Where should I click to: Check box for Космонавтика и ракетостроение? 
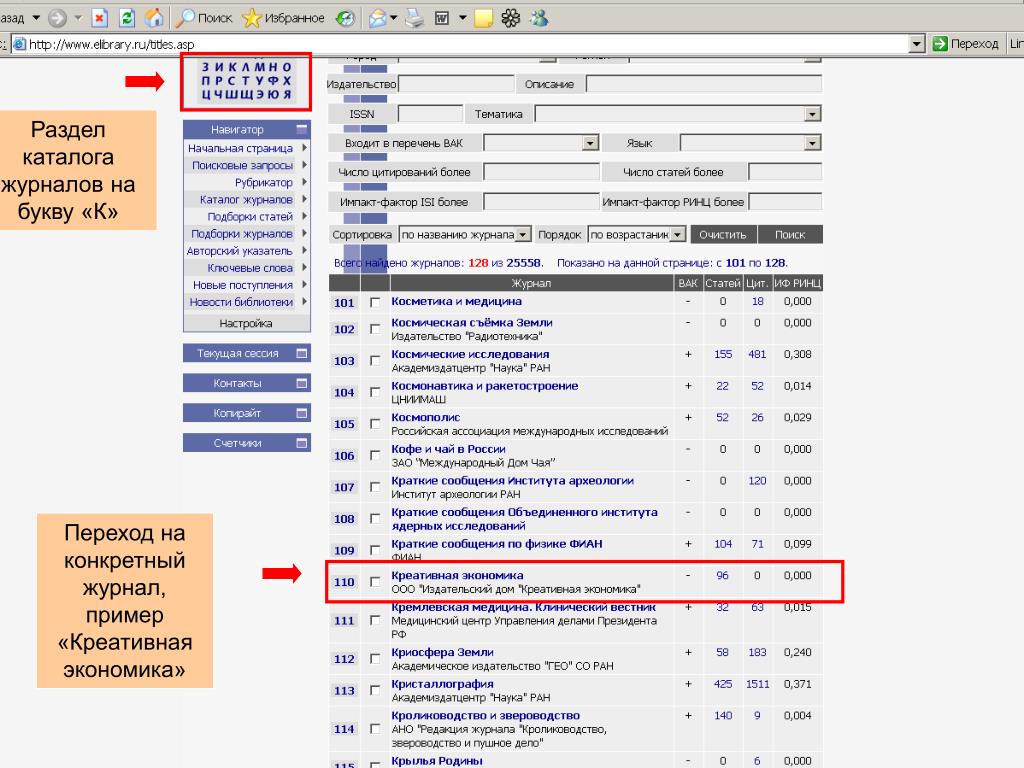tap(375, 392)
